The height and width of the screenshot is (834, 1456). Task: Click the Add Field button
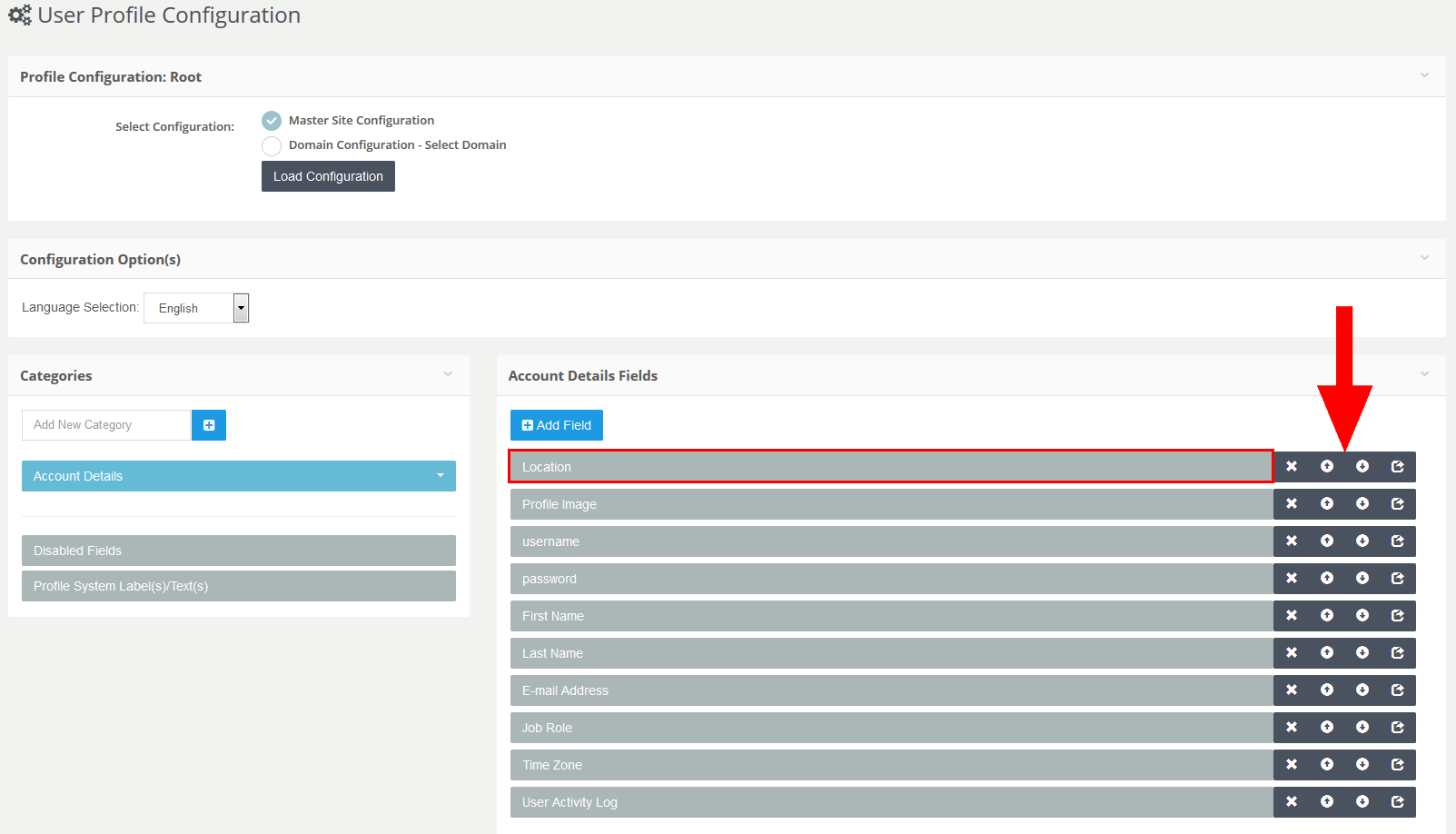(556, 424)
